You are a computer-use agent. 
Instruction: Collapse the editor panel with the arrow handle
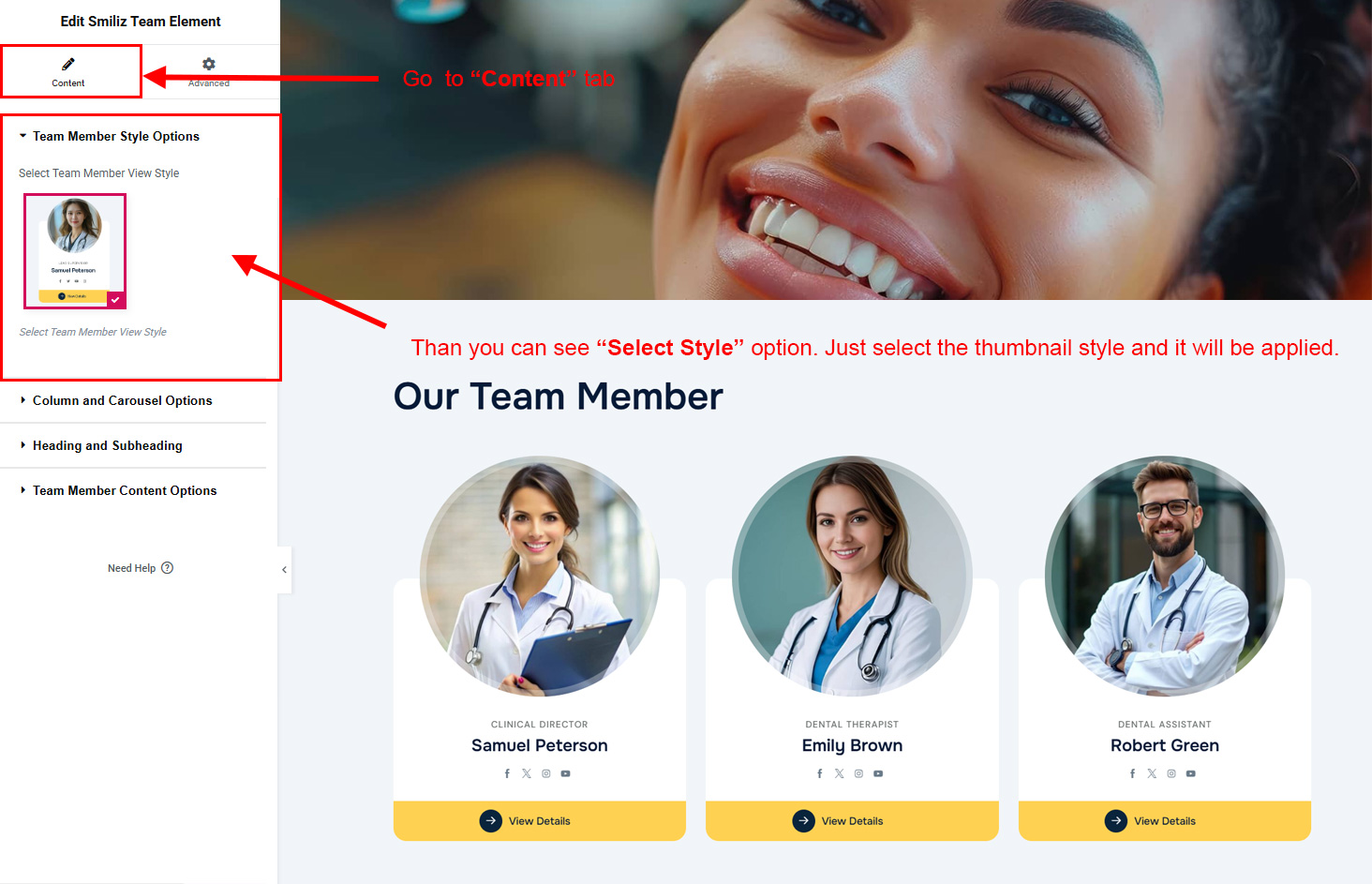click(284, 570)
